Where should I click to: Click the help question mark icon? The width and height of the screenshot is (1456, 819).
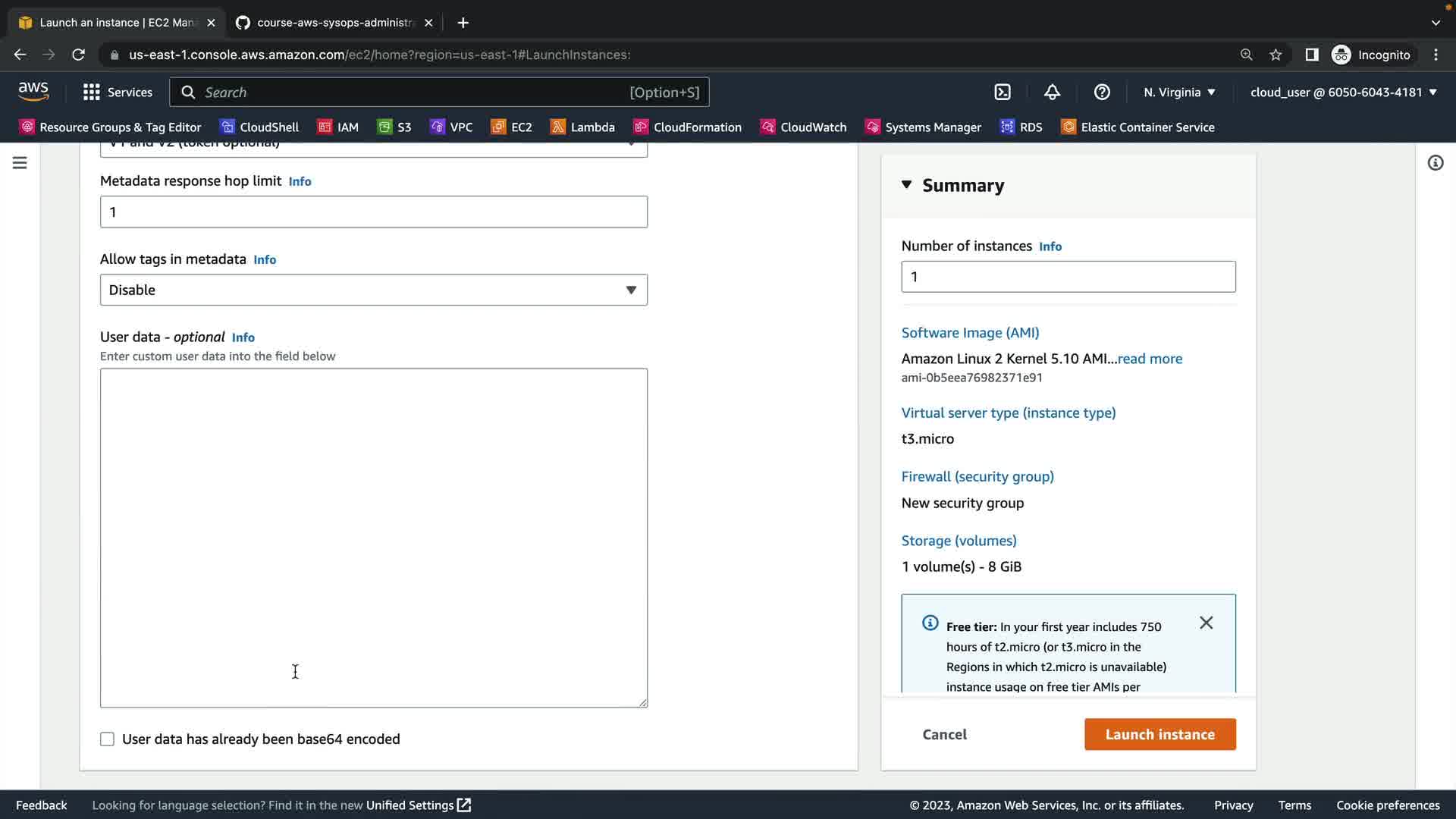coord(1102,92)
